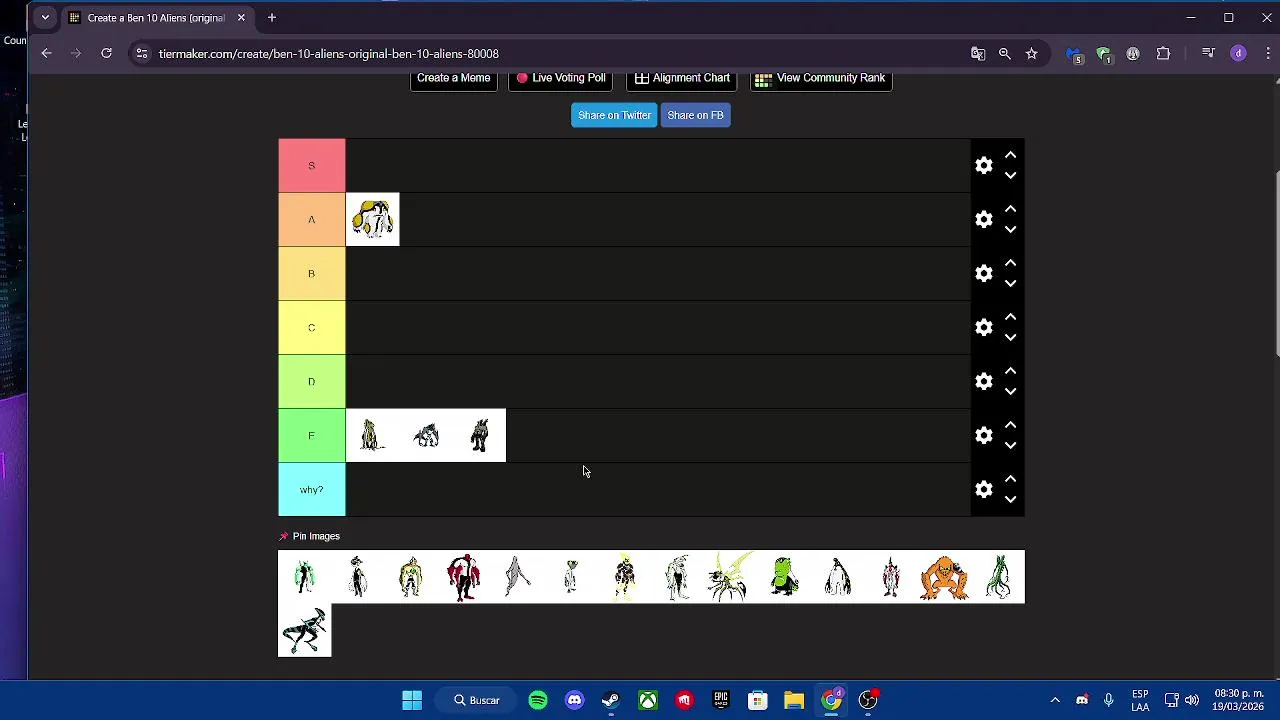Move B tier row down with arrow
This screenshot has height=720, width=1280.
click(1010, 284)
